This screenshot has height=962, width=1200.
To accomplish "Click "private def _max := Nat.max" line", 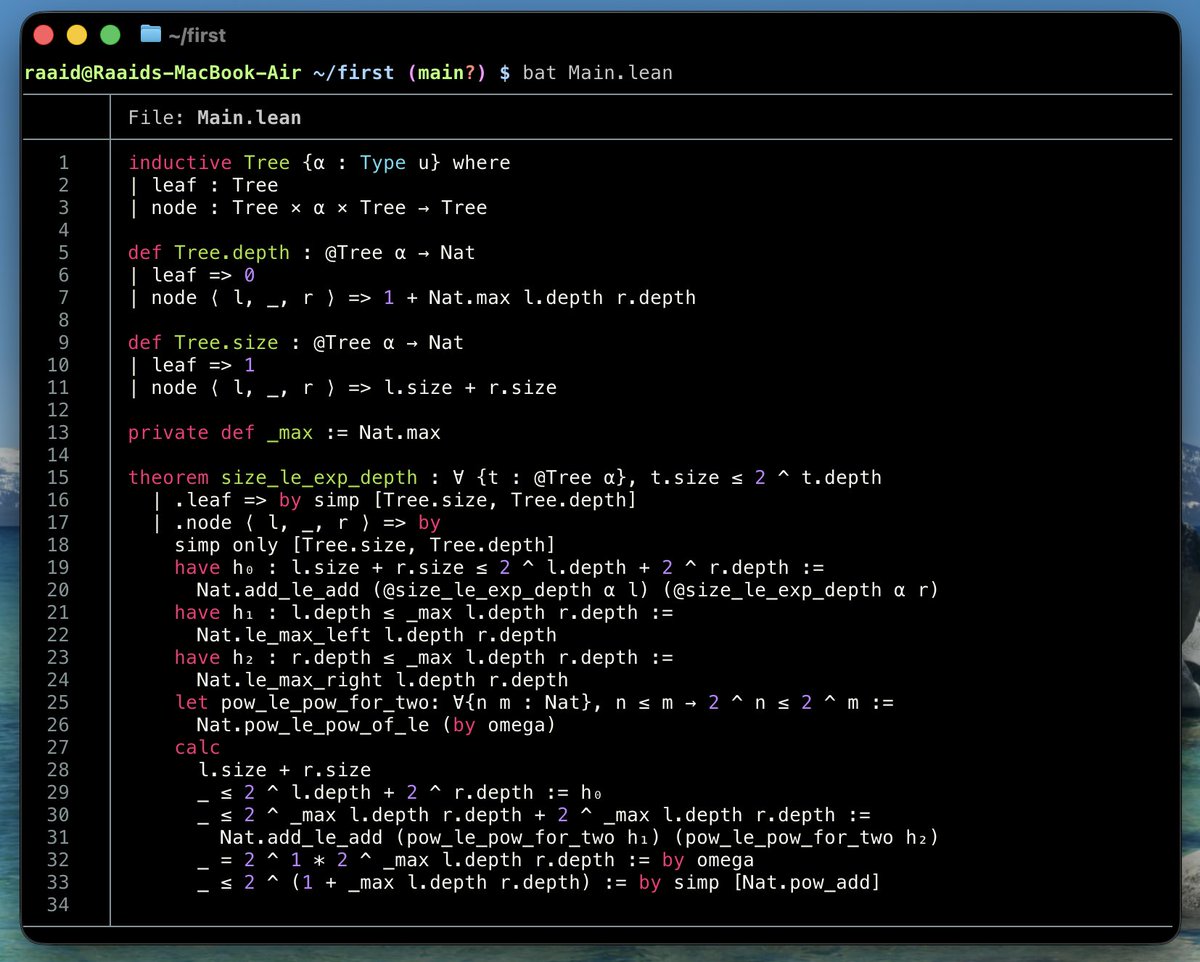I will tap(284, 433).
